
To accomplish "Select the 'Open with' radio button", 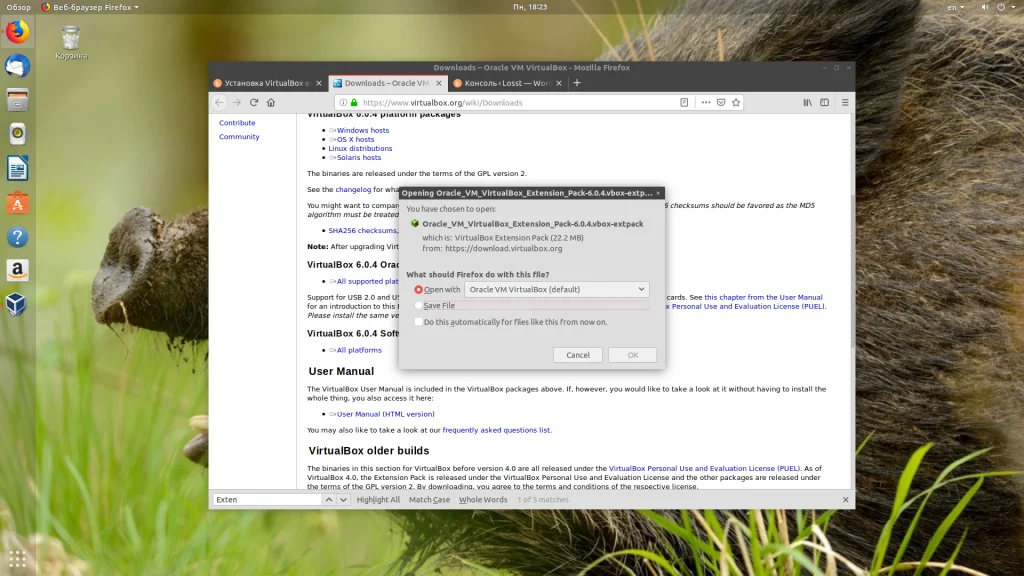I will (419, 290).
